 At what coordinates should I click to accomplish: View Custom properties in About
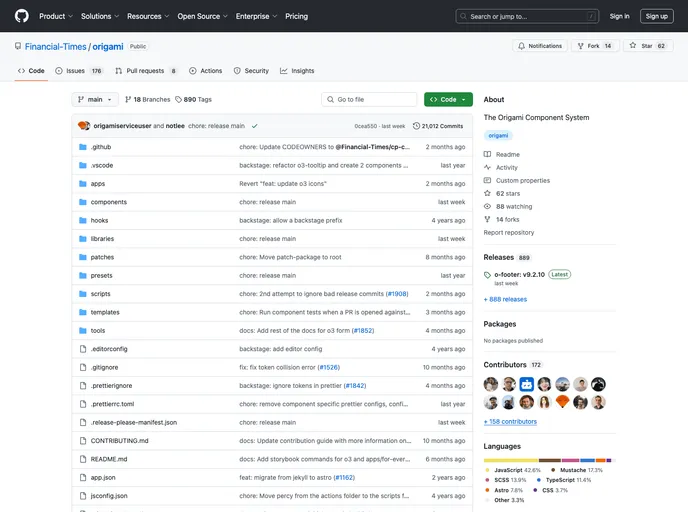click(x=522, y=181)
